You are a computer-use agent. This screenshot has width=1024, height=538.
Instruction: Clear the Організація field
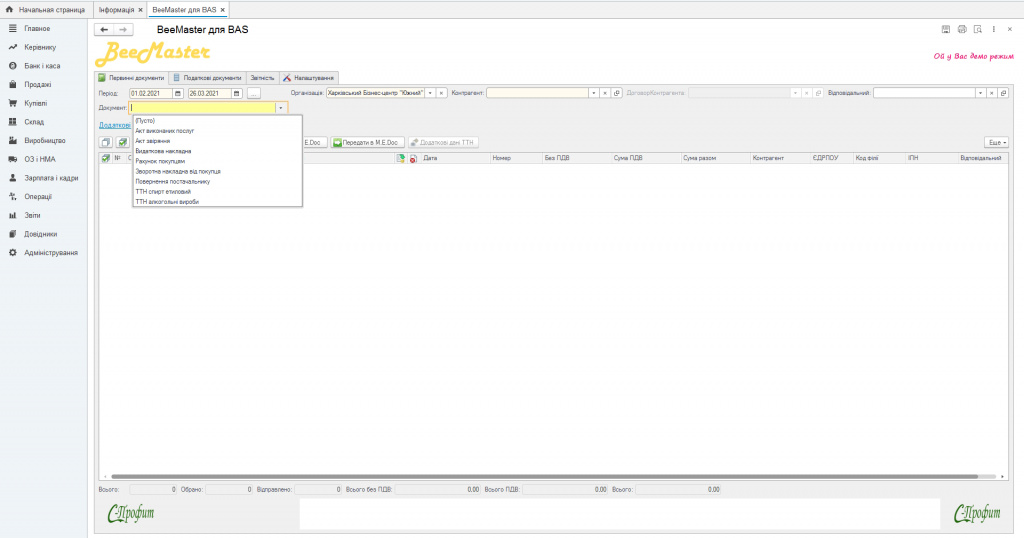(441, 93)
